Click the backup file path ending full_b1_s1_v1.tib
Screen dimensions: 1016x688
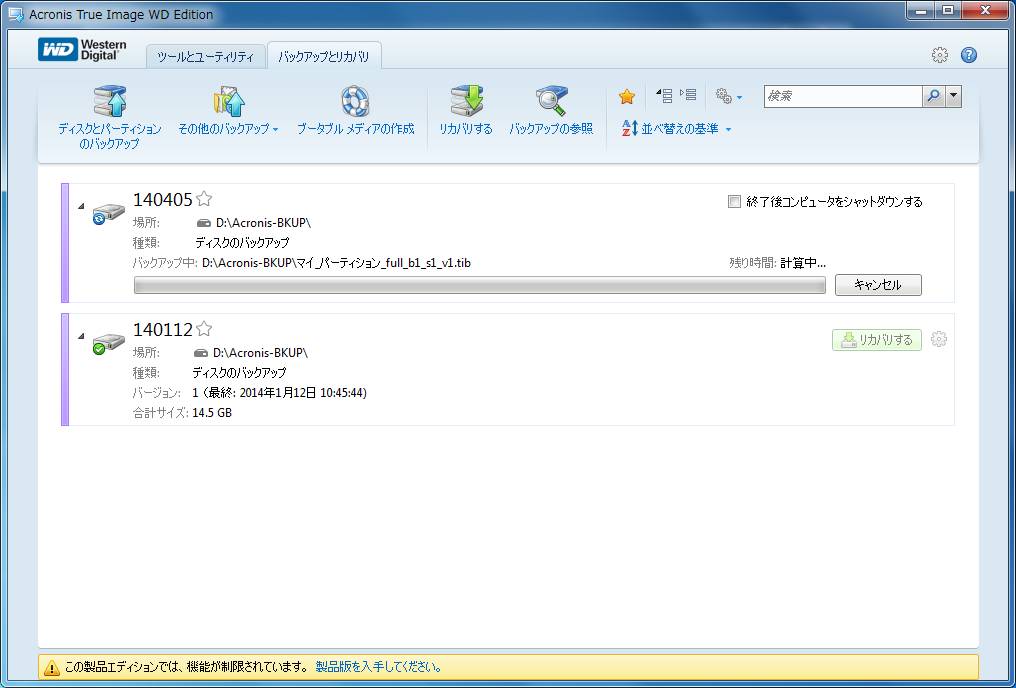336,263
